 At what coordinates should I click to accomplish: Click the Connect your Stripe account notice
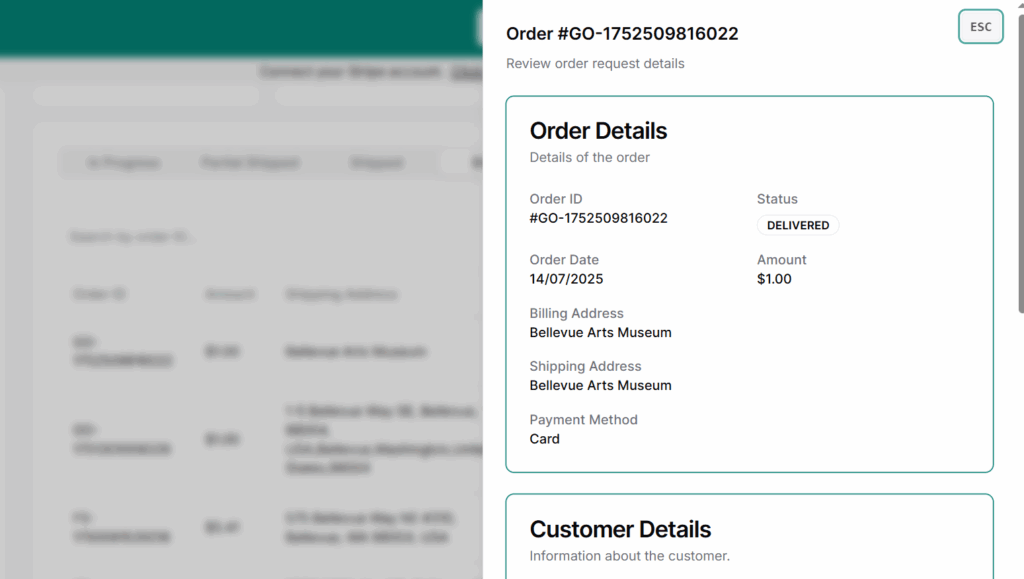click(350, 72)
